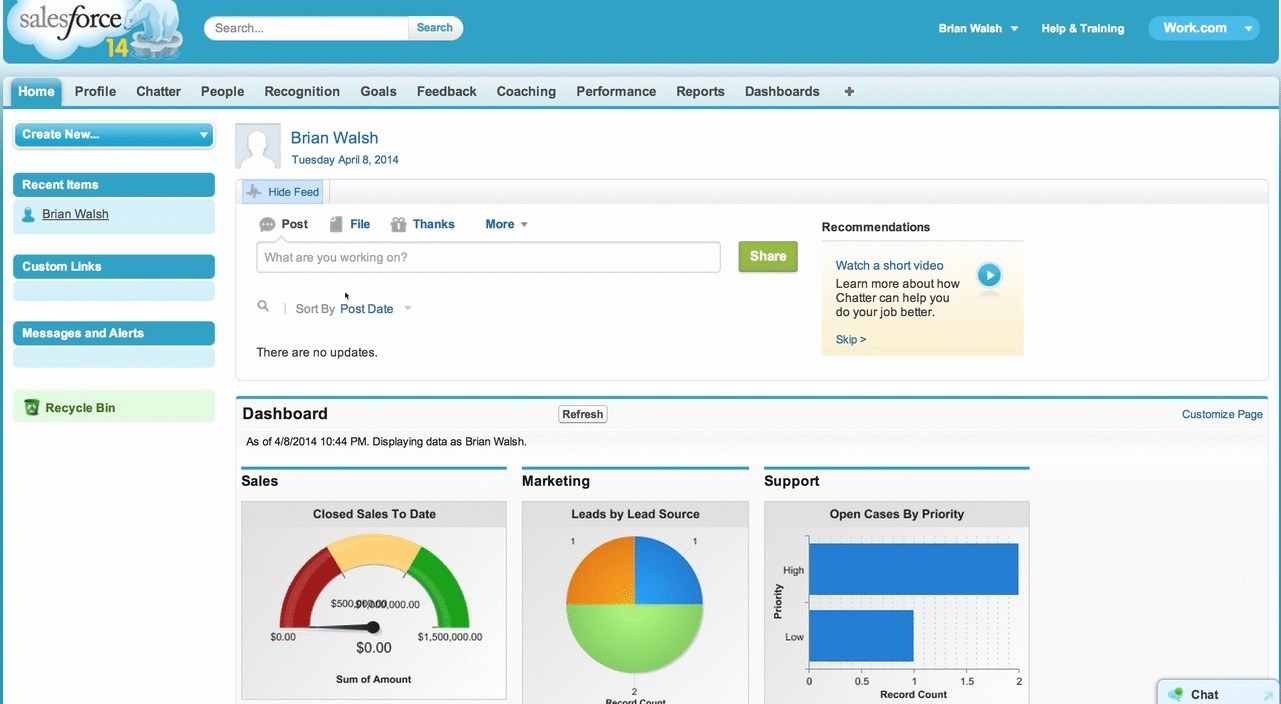Play the Chatter short video icon
This screenshot has width=1281, height=704.
[x=989, y=274]
